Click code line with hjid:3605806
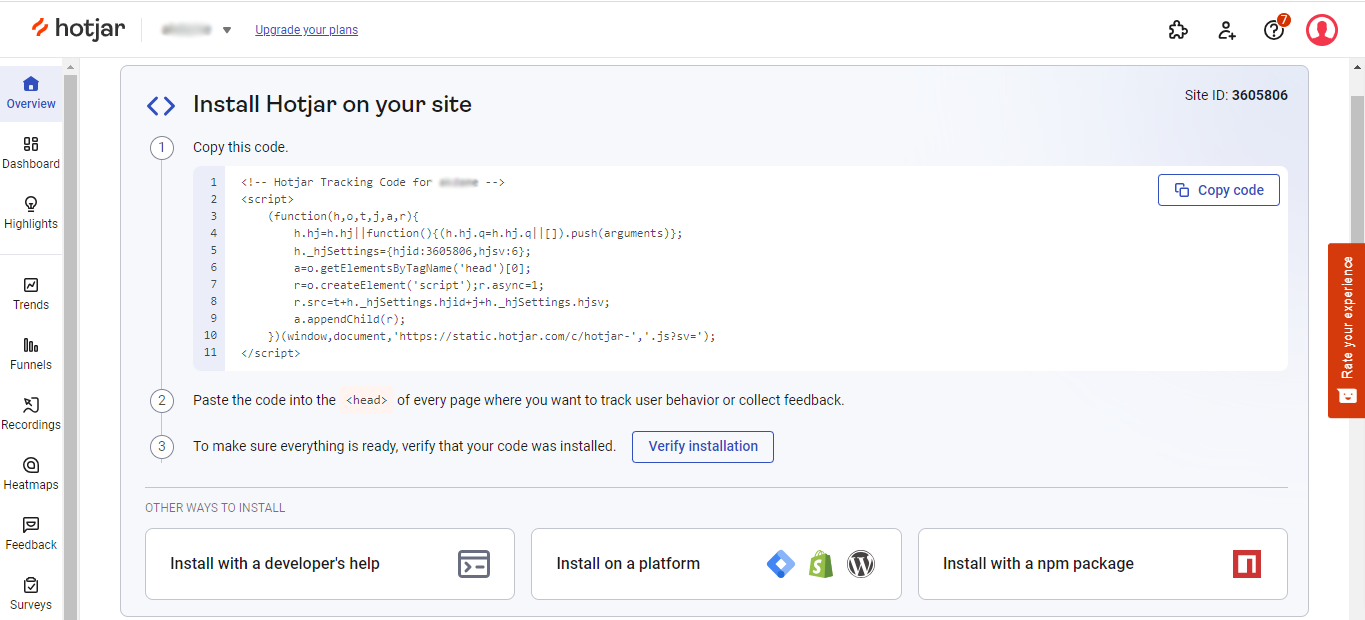 413,251
